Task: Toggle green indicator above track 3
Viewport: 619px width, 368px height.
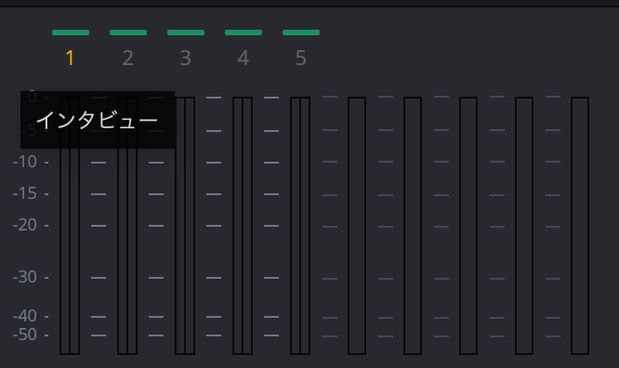Action: (x=186, y=32)
